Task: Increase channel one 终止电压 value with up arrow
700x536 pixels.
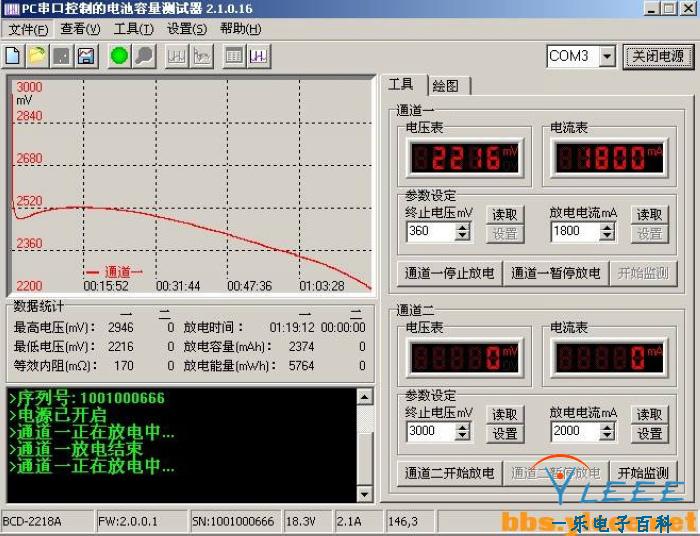Action: pos(462,227)
